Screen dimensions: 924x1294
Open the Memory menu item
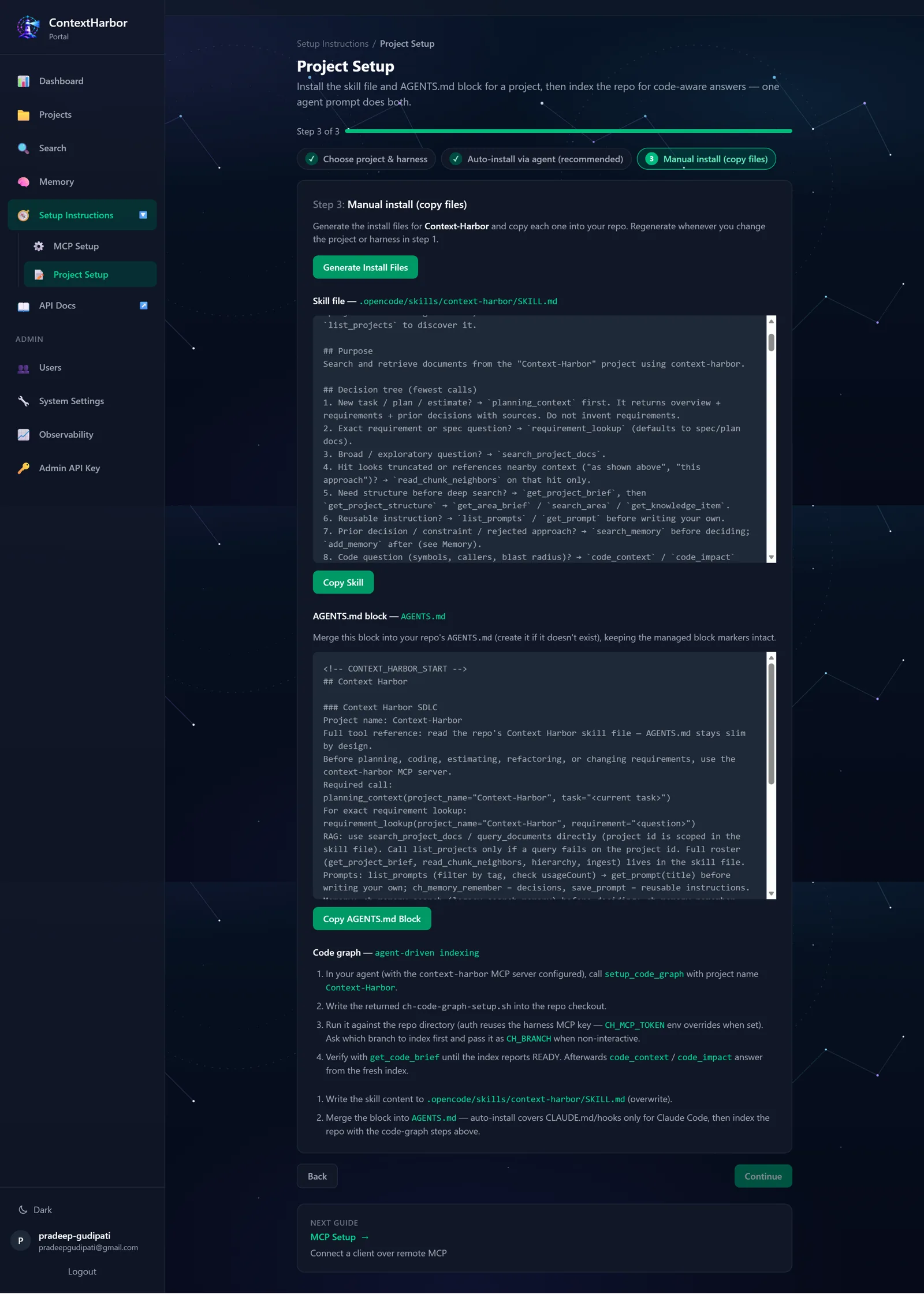click(x=82, y=182)
